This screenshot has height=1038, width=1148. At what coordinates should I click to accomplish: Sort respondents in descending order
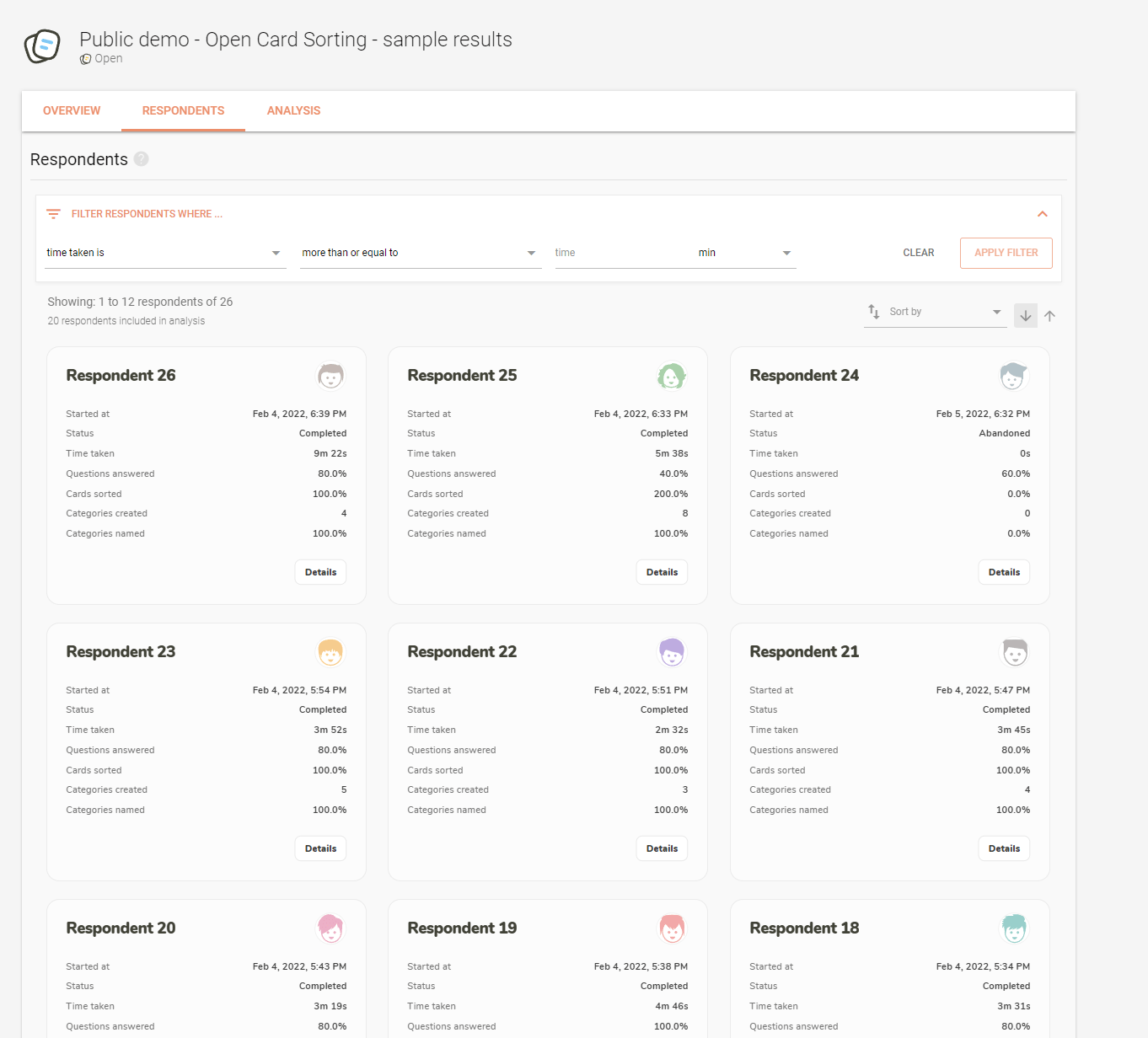[1025, 316]
